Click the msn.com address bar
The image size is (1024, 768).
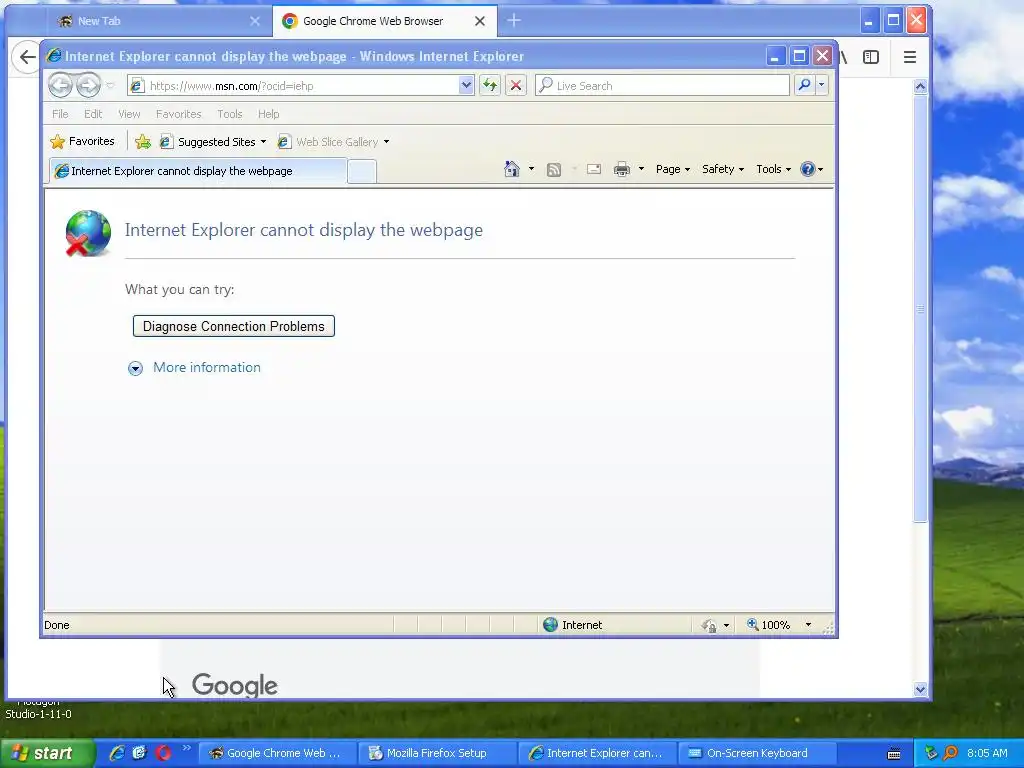pos(294,86)
